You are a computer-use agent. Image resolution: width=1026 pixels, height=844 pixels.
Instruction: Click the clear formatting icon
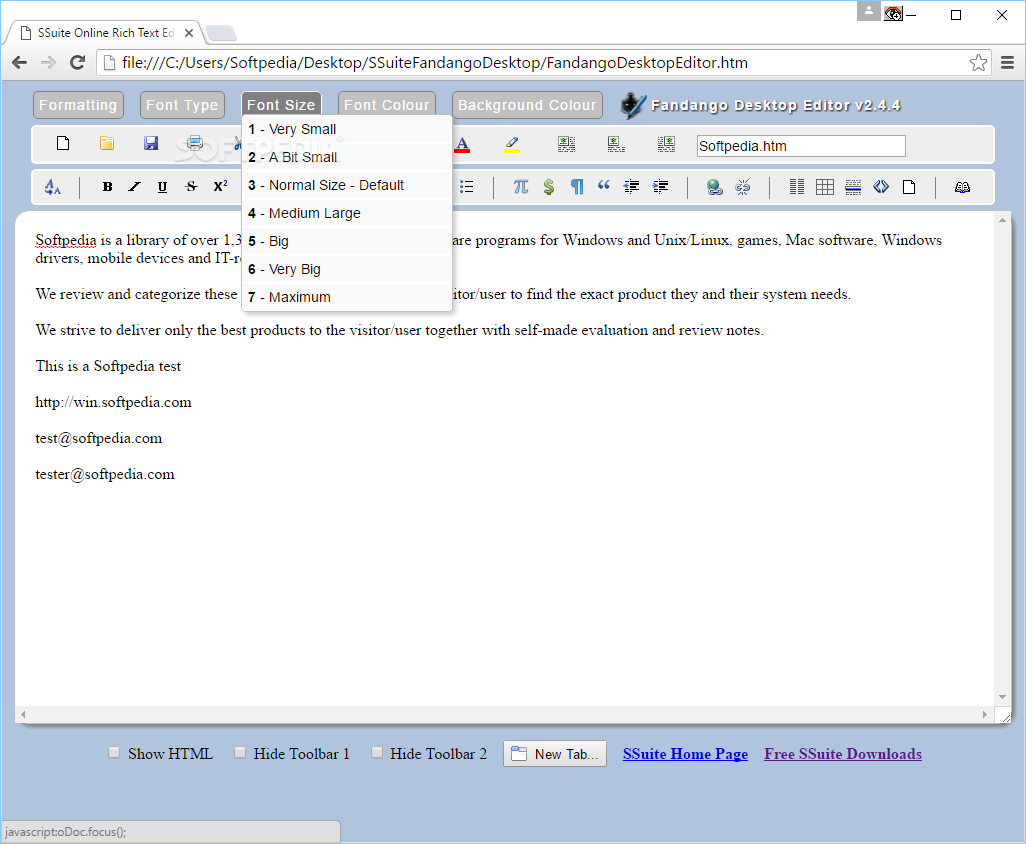coord(52,187)
